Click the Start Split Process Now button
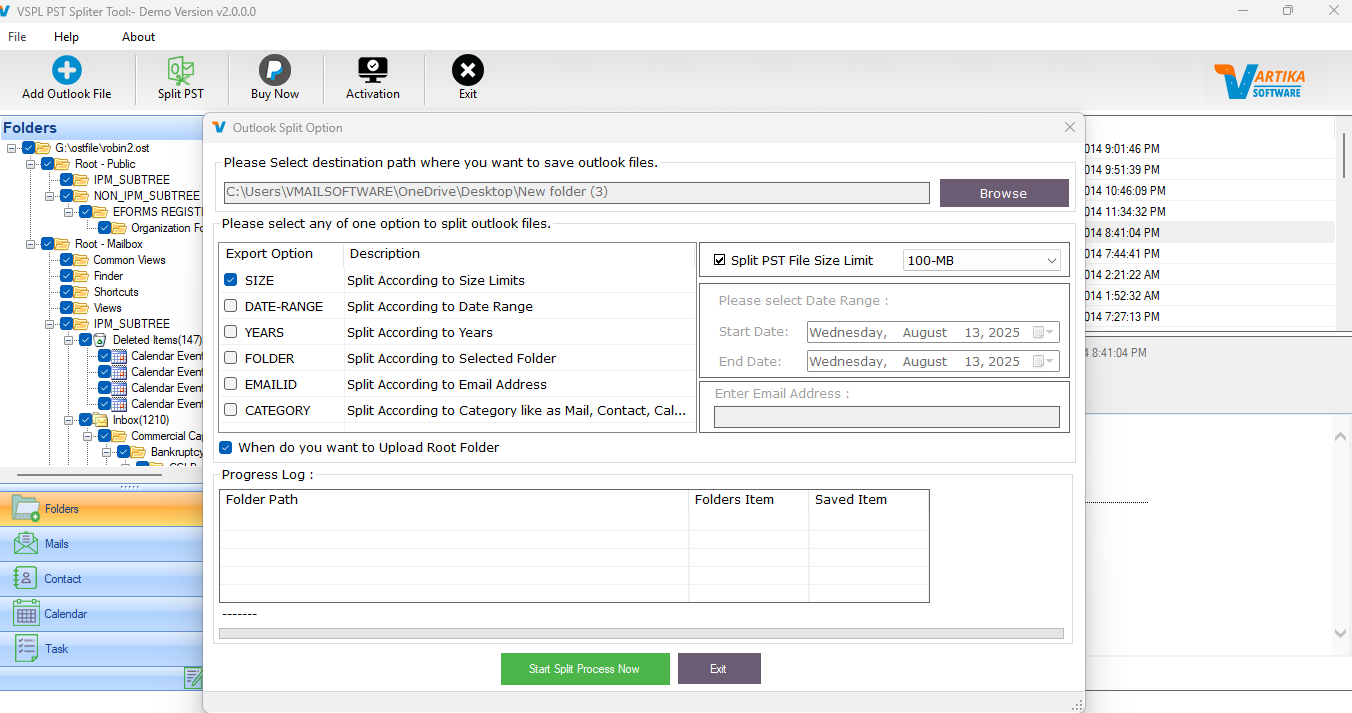 pyautogui.click(x=585, y=668)
